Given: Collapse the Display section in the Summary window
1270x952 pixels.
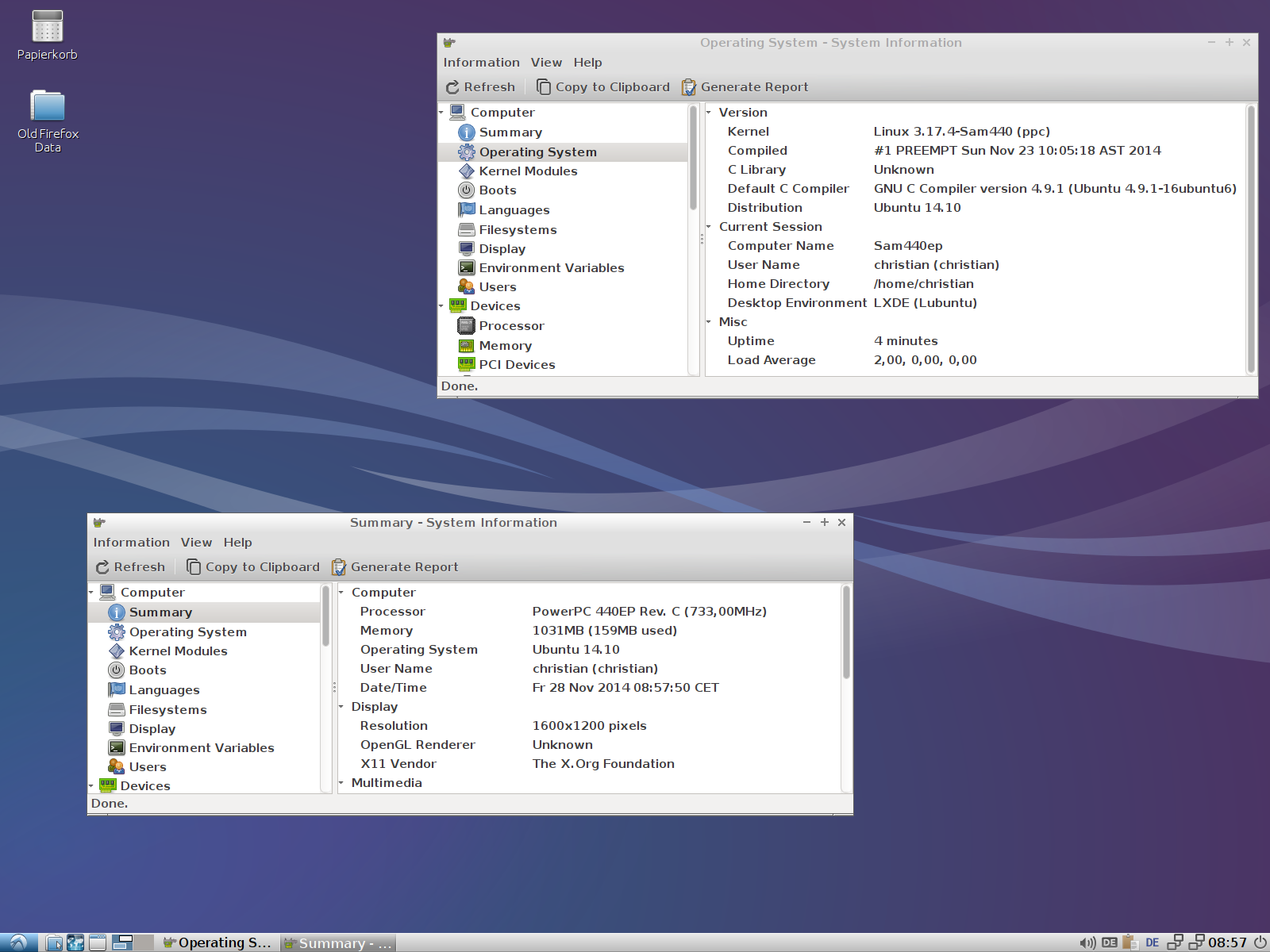Looking at the screenshot, I should point(342,707).
